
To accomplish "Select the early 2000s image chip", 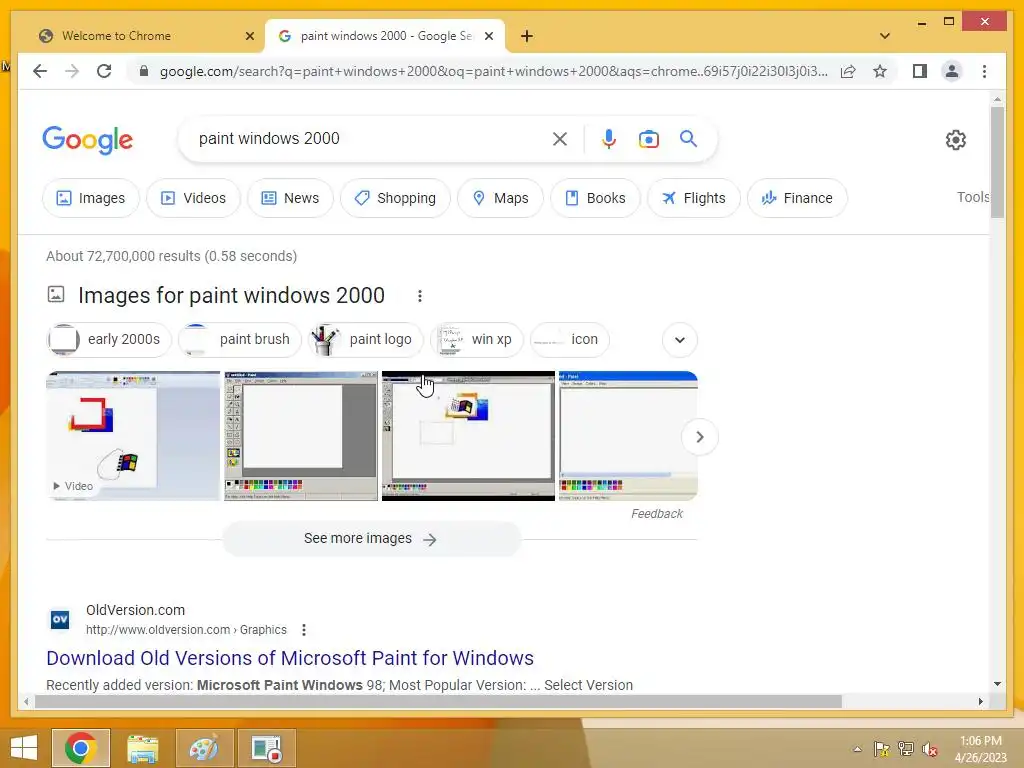I will (108, 340).
